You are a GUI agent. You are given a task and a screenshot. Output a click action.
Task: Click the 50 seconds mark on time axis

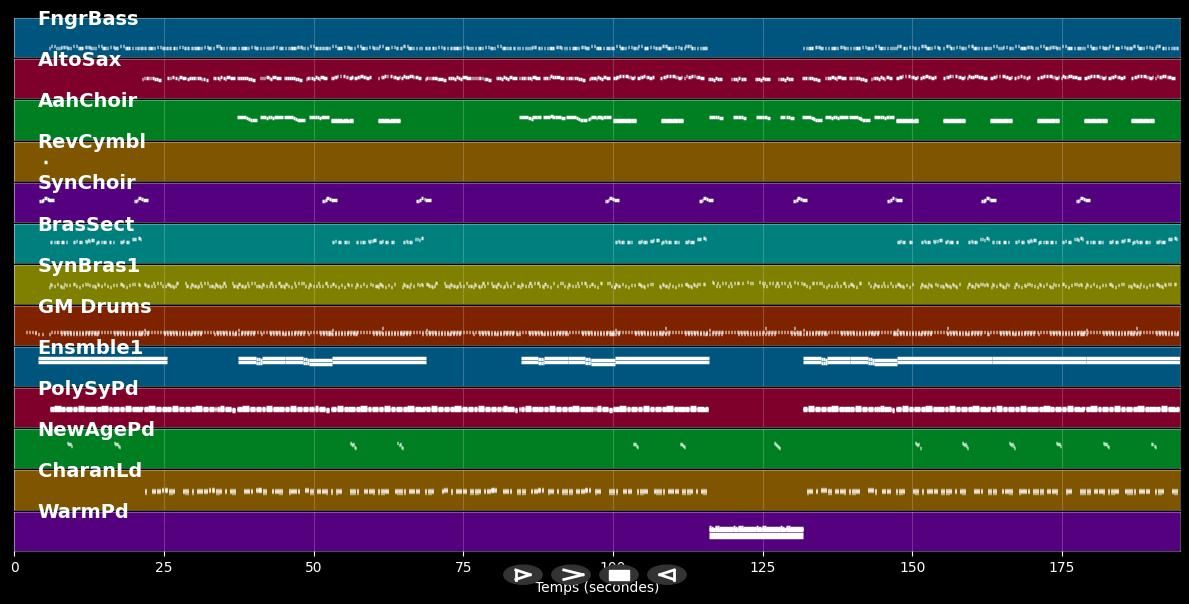(314, 568)
